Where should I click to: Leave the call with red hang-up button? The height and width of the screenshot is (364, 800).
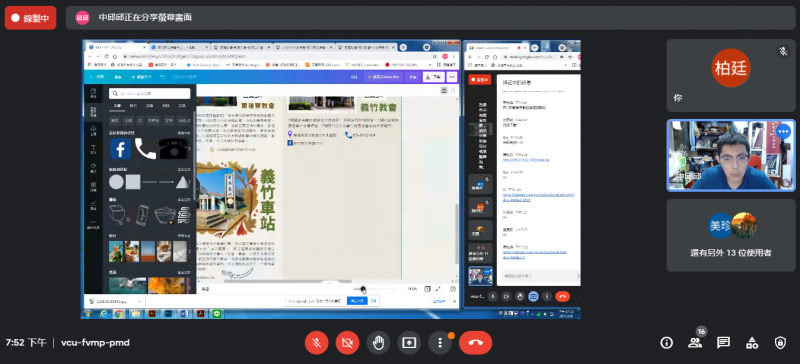[x=476, y=343]
